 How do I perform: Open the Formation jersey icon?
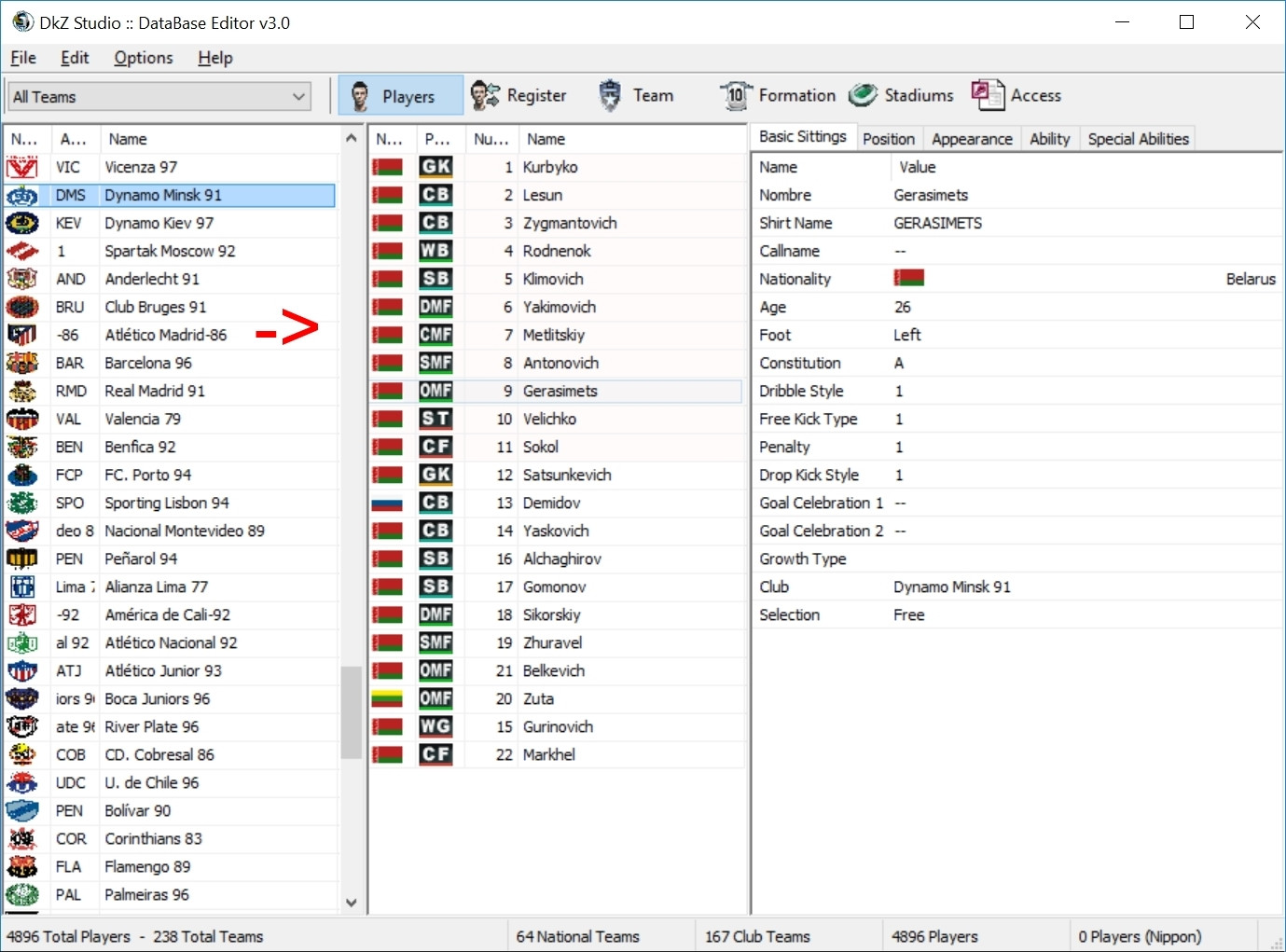(x=736, y=95)
